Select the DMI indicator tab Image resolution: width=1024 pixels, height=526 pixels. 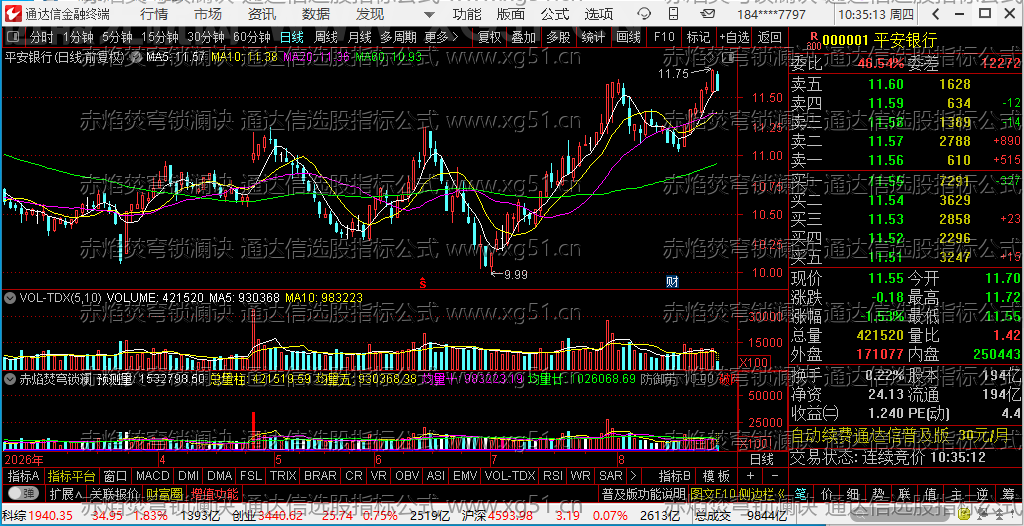[x=189, y=475]
